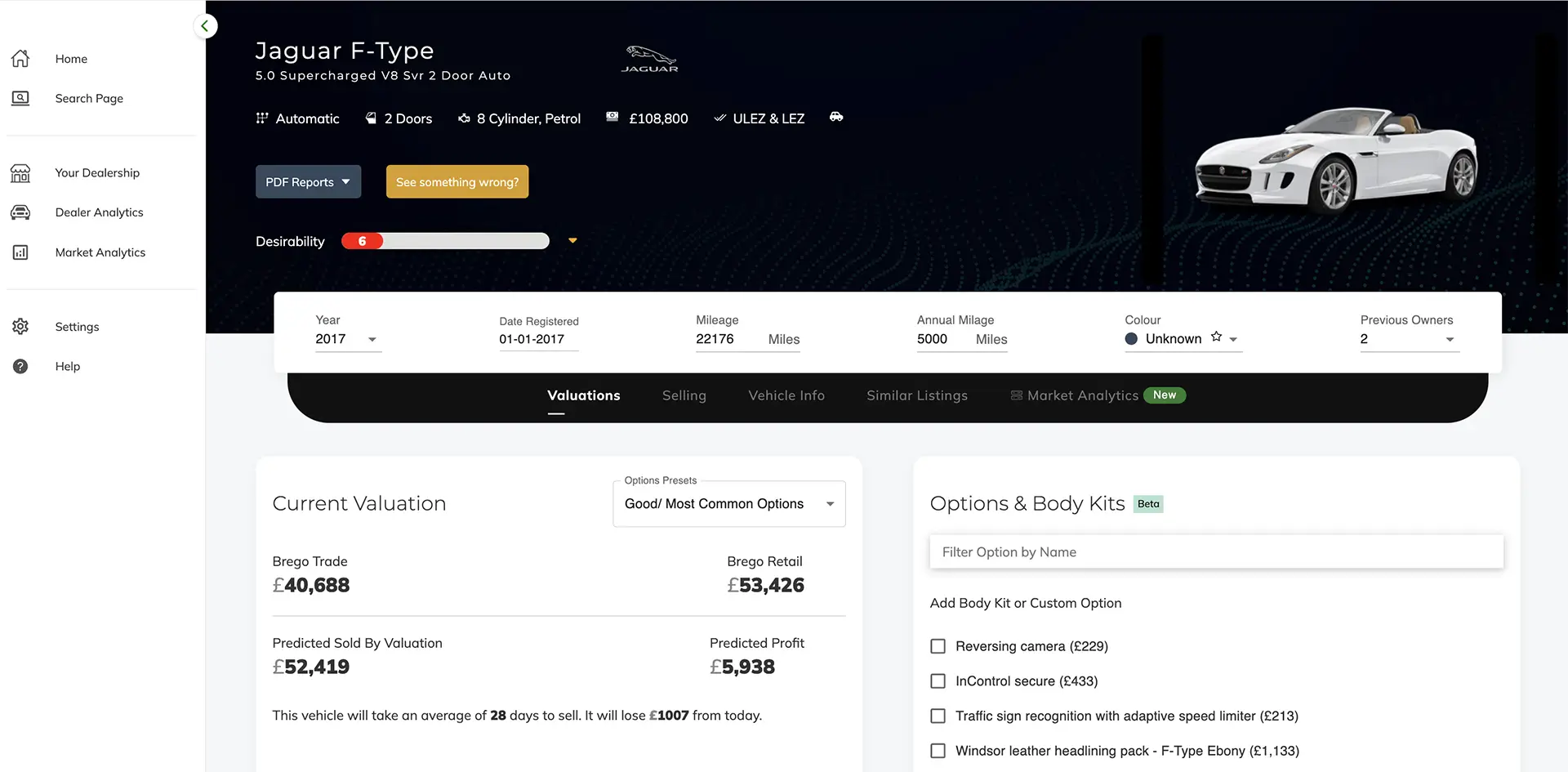Click the Automatic gearbox icon
Screen dimensions: 1568x772
click(x=262, y=118)
